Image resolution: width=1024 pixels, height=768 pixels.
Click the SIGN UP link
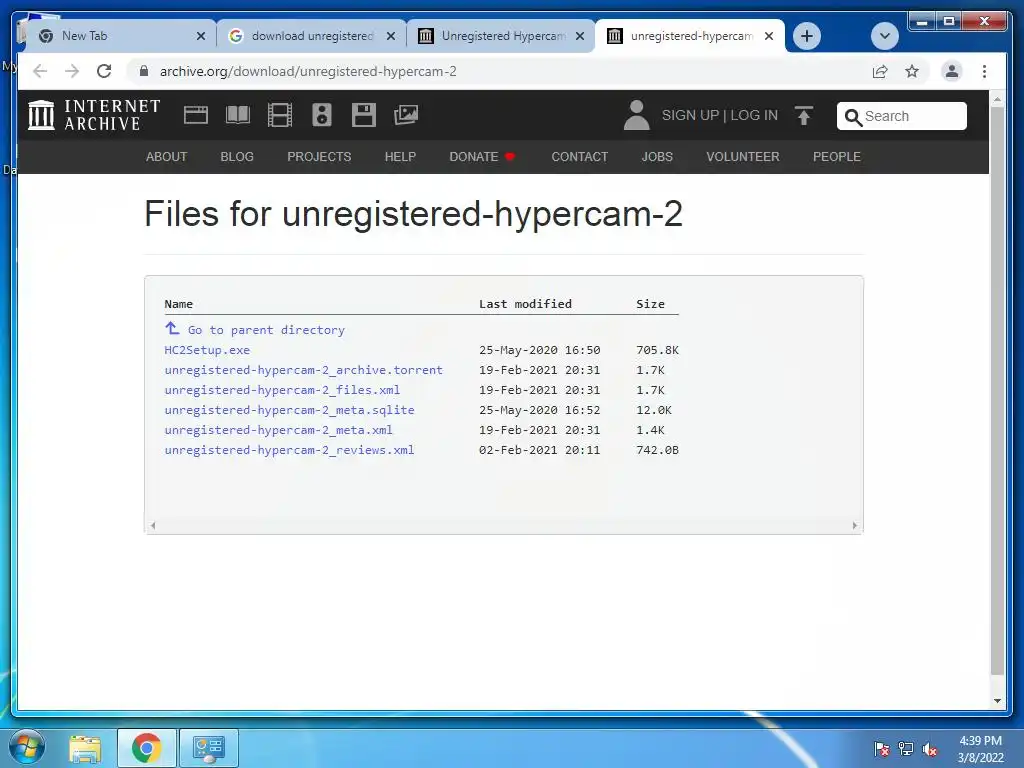(690, 116)
